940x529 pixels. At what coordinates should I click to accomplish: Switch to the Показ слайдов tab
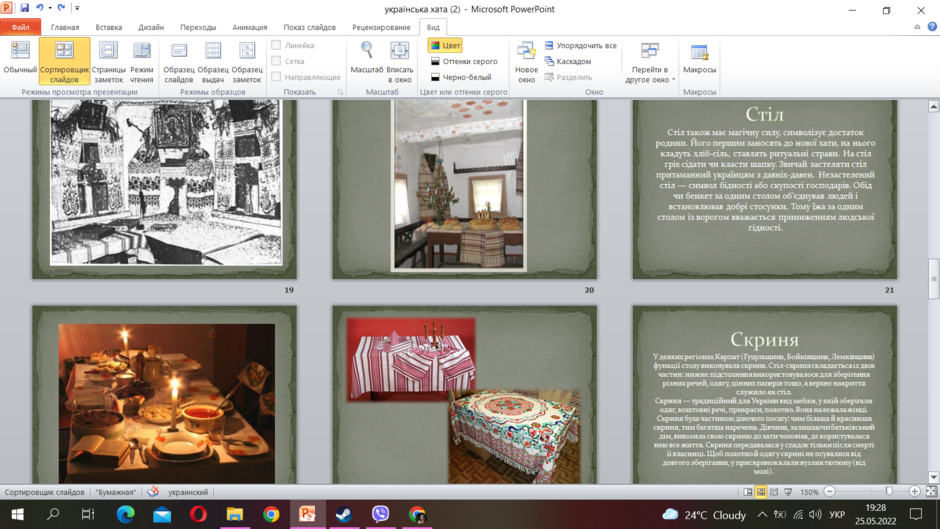(309, 27)
